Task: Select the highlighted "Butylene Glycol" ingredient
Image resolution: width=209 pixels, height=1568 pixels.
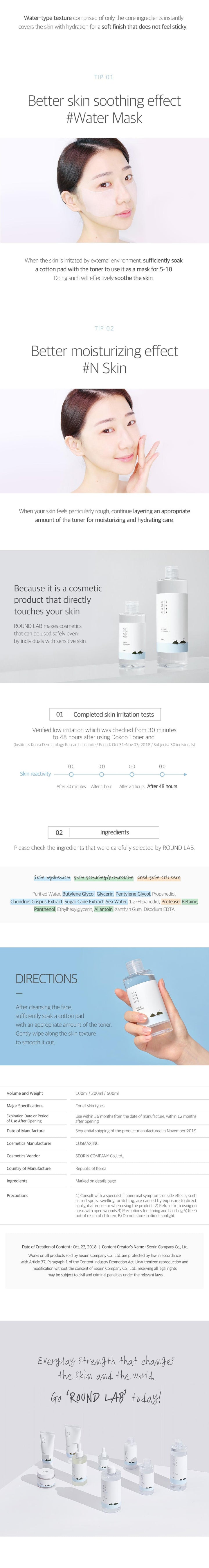Action: pos(78,894)
